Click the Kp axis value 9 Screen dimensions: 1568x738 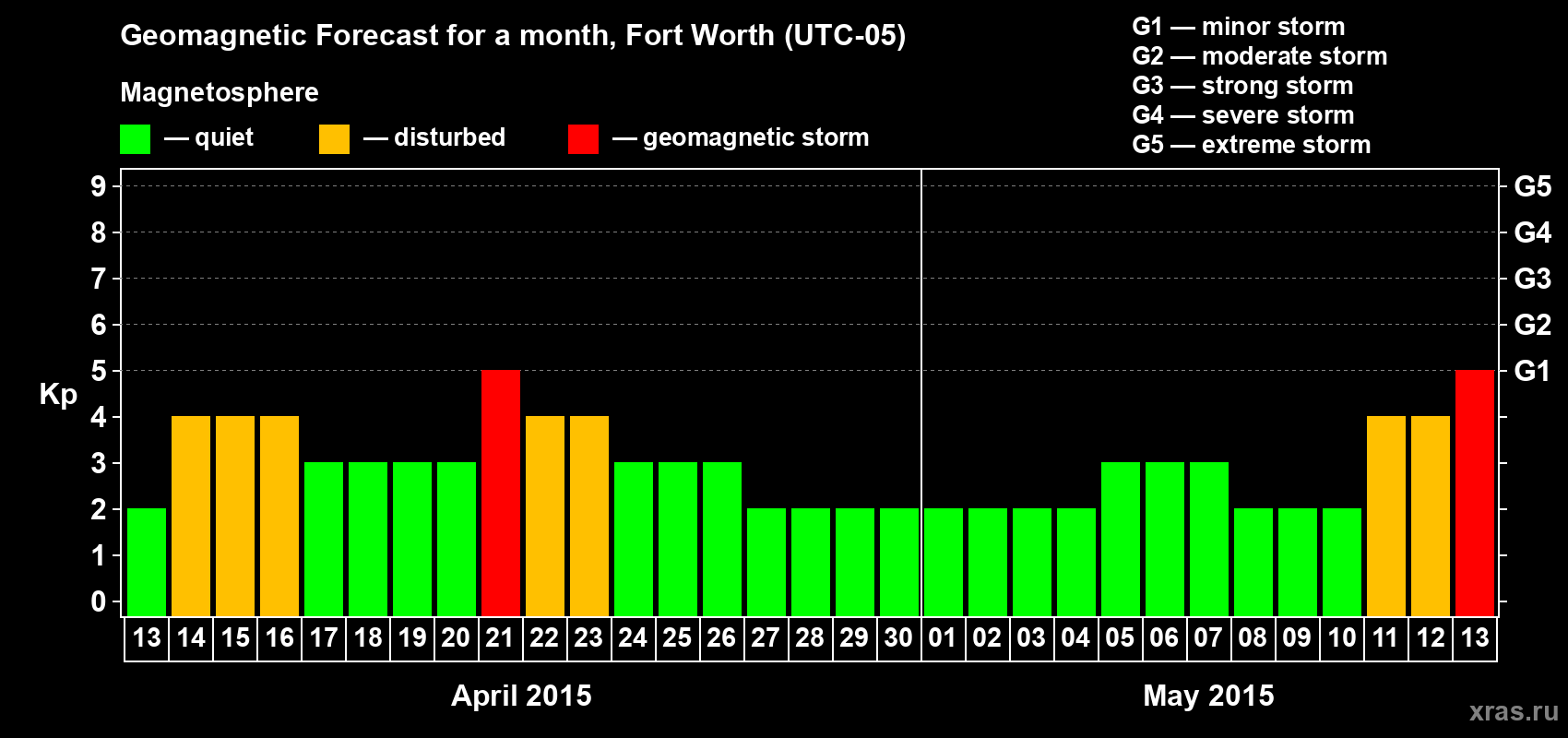(99, 186)
